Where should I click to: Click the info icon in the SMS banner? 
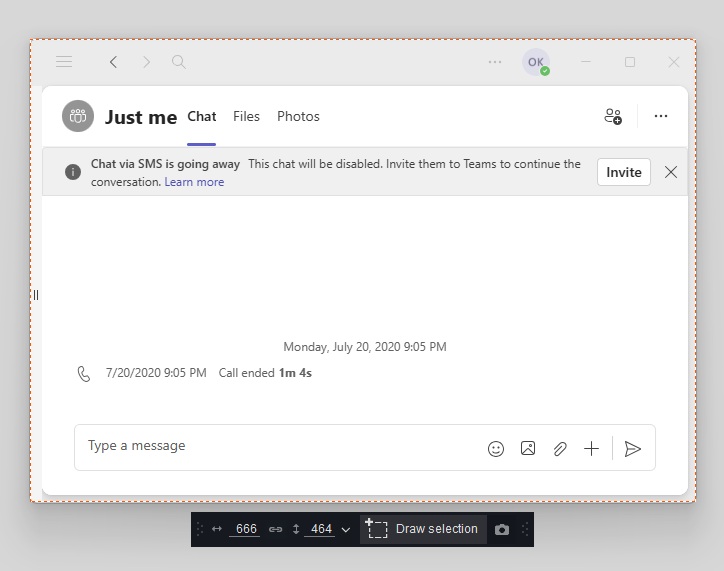[x=73, y=172]
